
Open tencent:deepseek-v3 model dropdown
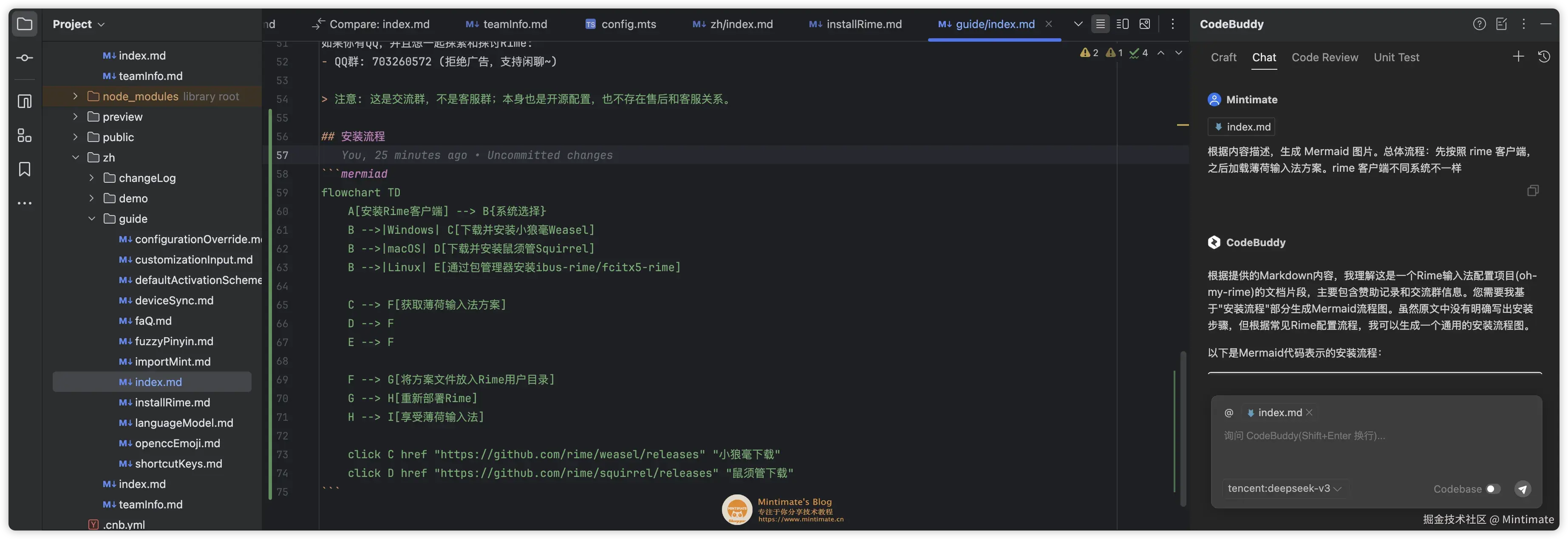(x=1284, y=488)
